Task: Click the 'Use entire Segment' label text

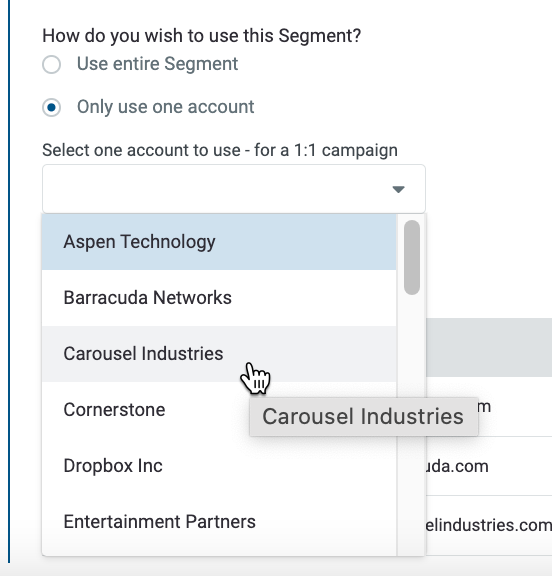Action: (x=157, y=64)
